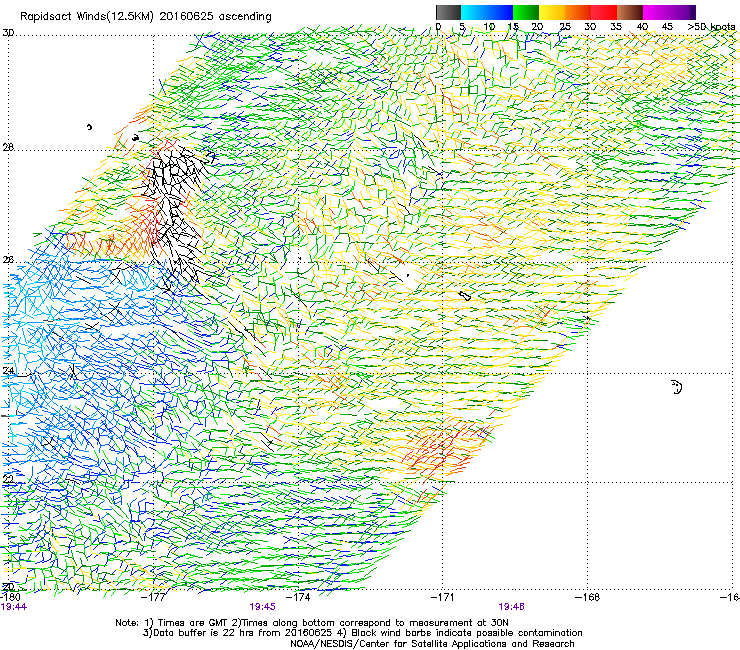Pick the brown 35–40 knots legend swatch
The height and width of the screenshot is (650, 740).
tap(630, 12)
